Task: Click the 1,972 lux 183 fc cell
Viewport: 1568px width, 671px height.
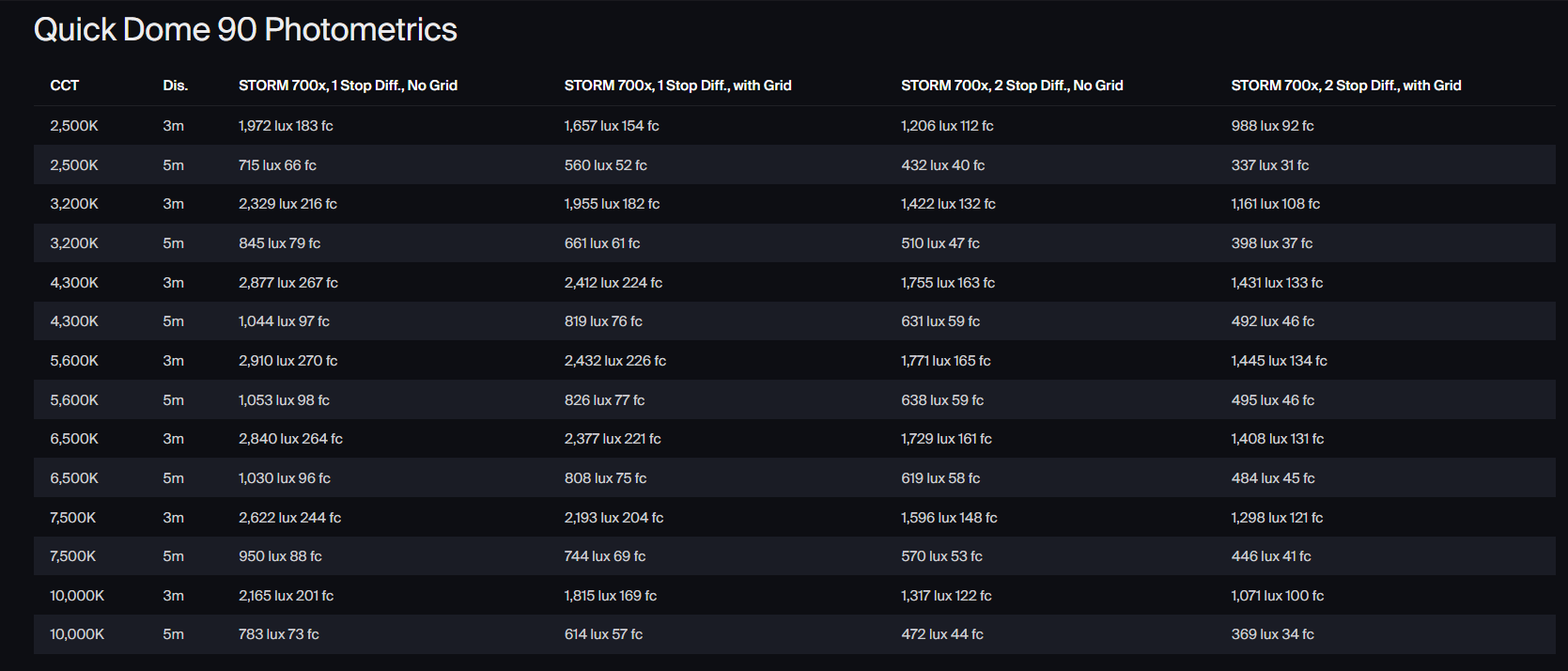Action: pyautogui.click(x=286, y=126)
